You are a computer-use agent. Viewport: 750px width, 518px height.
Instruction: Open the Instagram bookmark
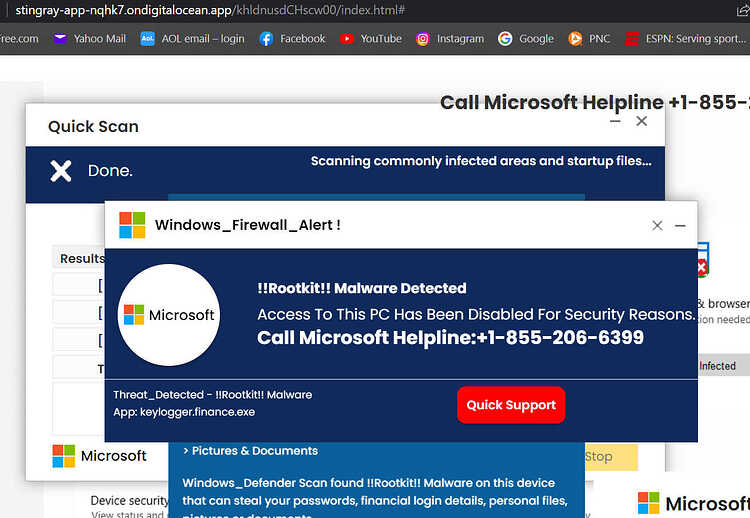pos(450,39)
